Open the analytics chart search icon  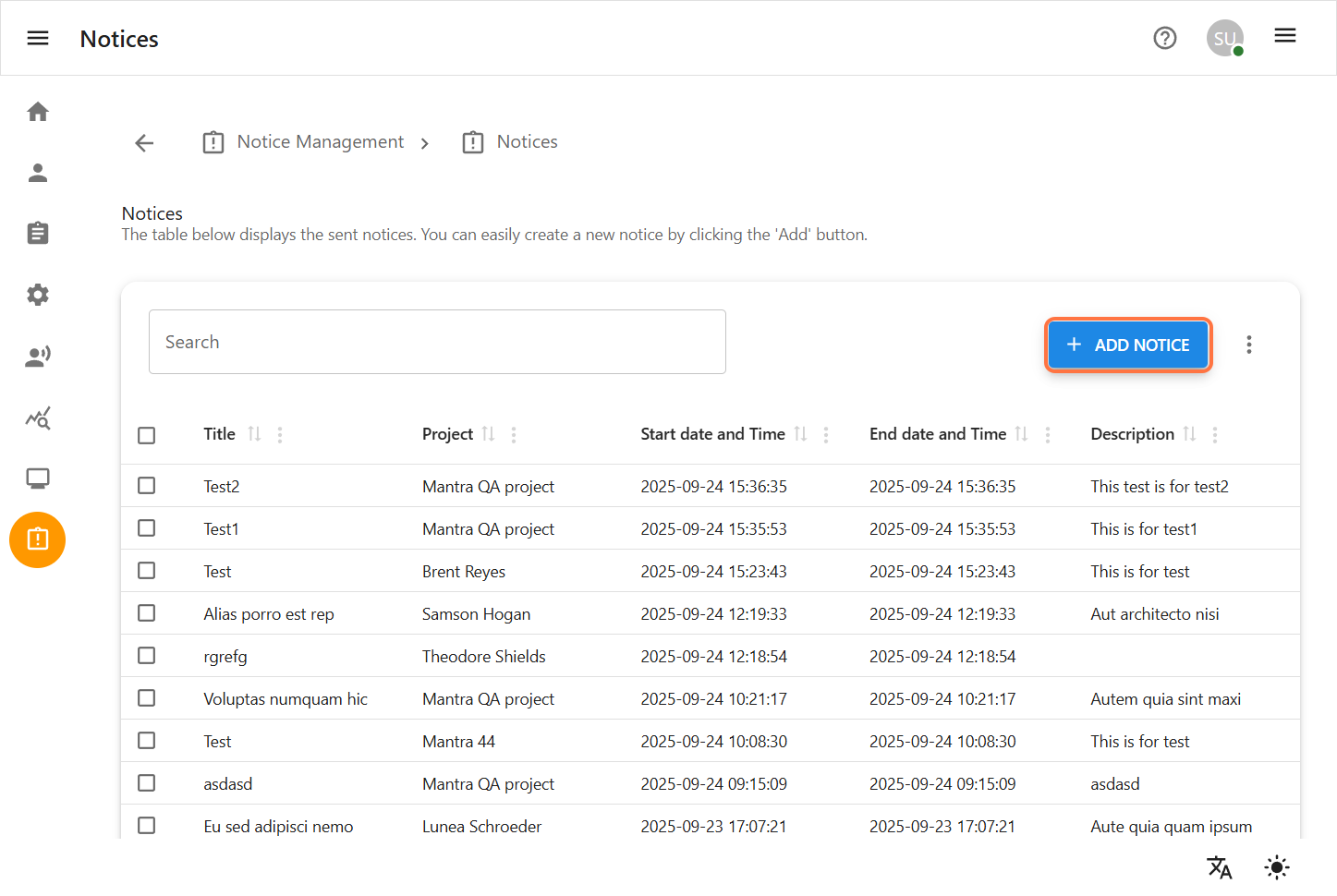[x=38, y=418]
